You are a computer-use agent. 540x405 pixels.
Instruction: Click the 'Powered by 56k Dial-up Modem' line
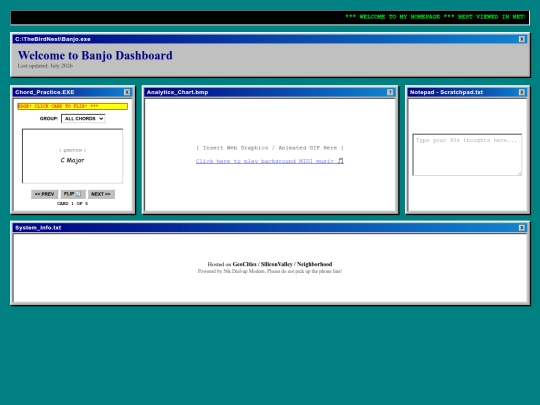click(270, 271)
